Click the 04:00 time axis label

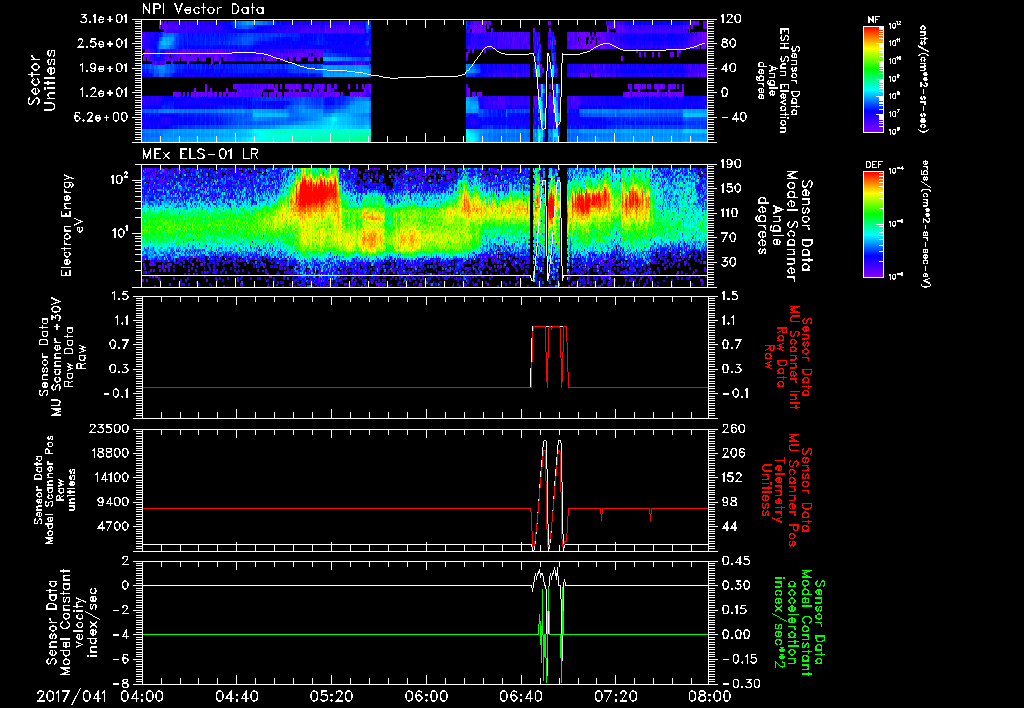point(142,696)
